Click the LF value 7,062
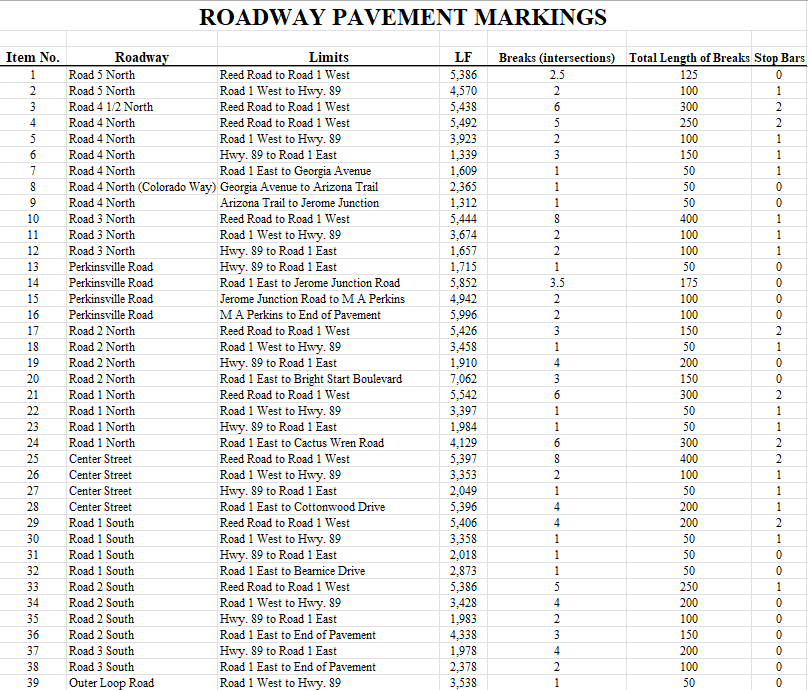This screenshot has height=690, width=808. (463, 379)
